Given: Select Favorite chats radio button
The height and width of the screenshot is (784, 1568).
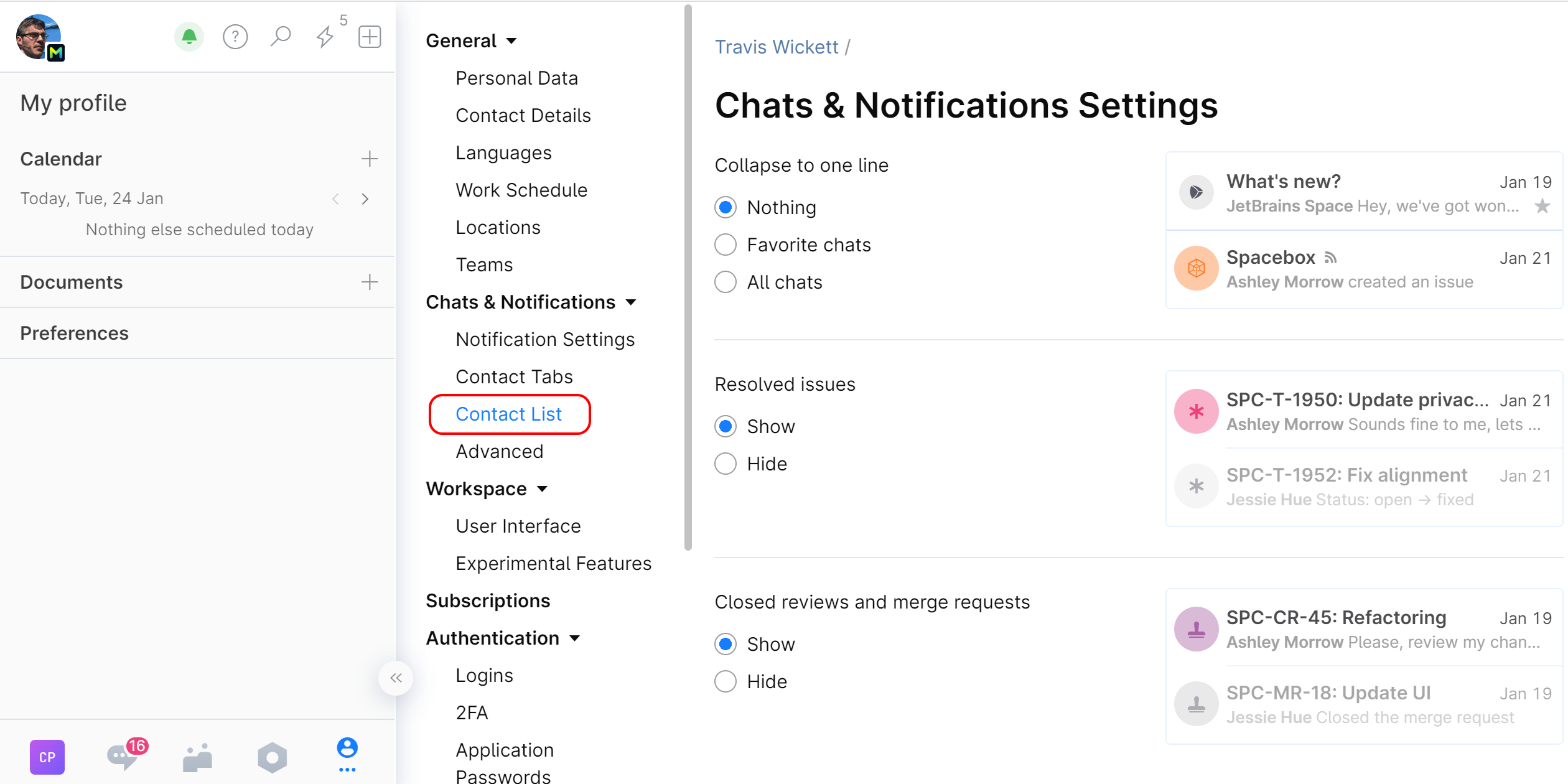Looking at the screenshot, I should tap(726, 245).
